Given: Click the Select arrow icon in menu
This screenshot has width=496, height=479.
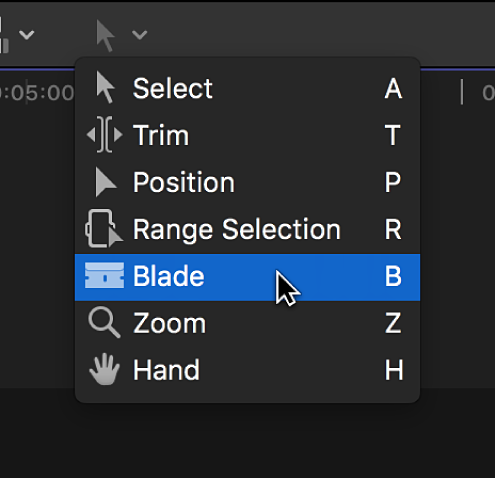Looking at the screenshot, I should [x=105, y=88].
